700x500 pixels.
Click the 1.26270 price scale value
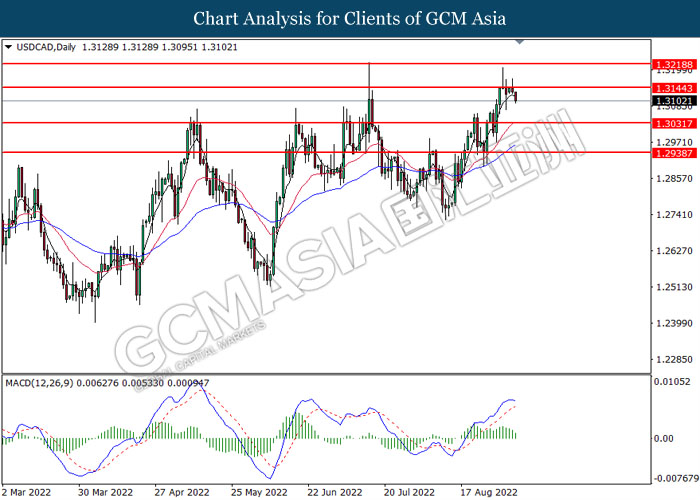pos(674,251)
